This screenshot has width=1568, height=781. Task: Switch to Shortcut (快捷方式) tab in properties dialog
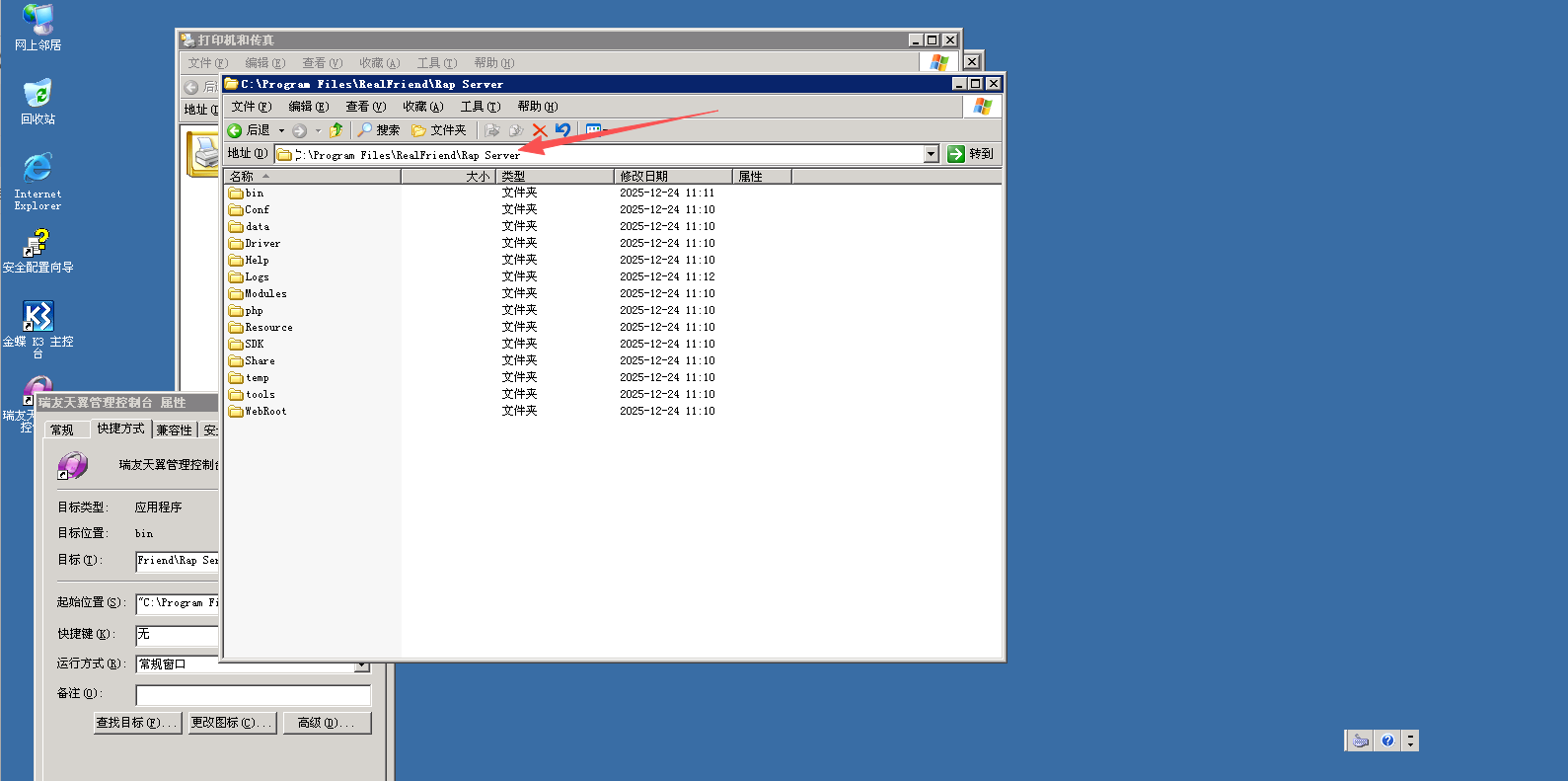click(120, 429)
